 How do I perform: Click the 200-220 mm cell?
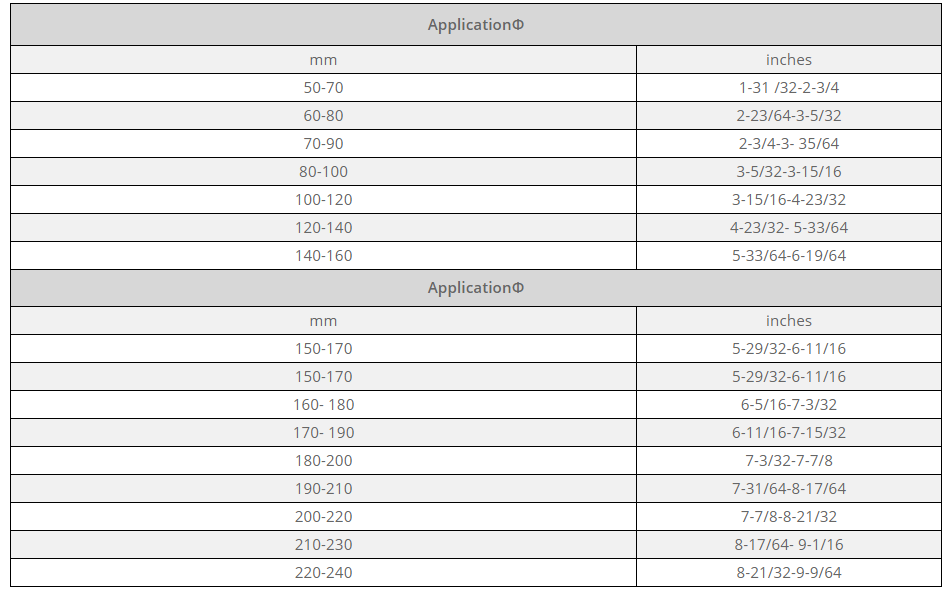323,517
